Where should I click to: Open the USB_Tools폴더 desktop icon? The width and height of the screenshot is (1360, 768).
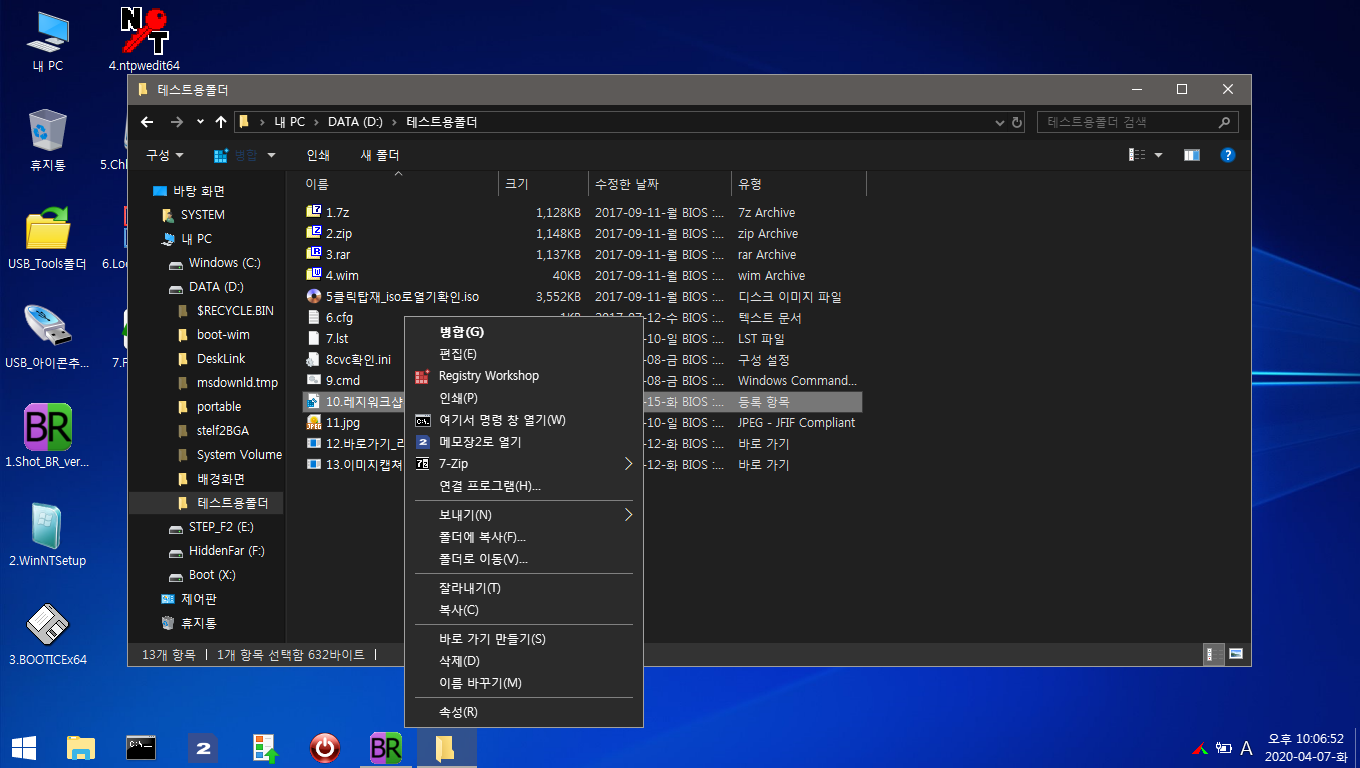[x=47, y=238]
